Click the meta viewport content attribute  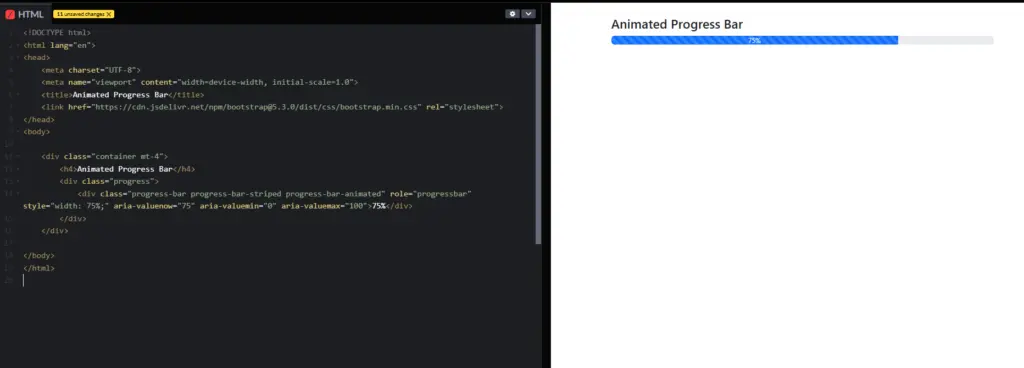(x=248, y=83)
